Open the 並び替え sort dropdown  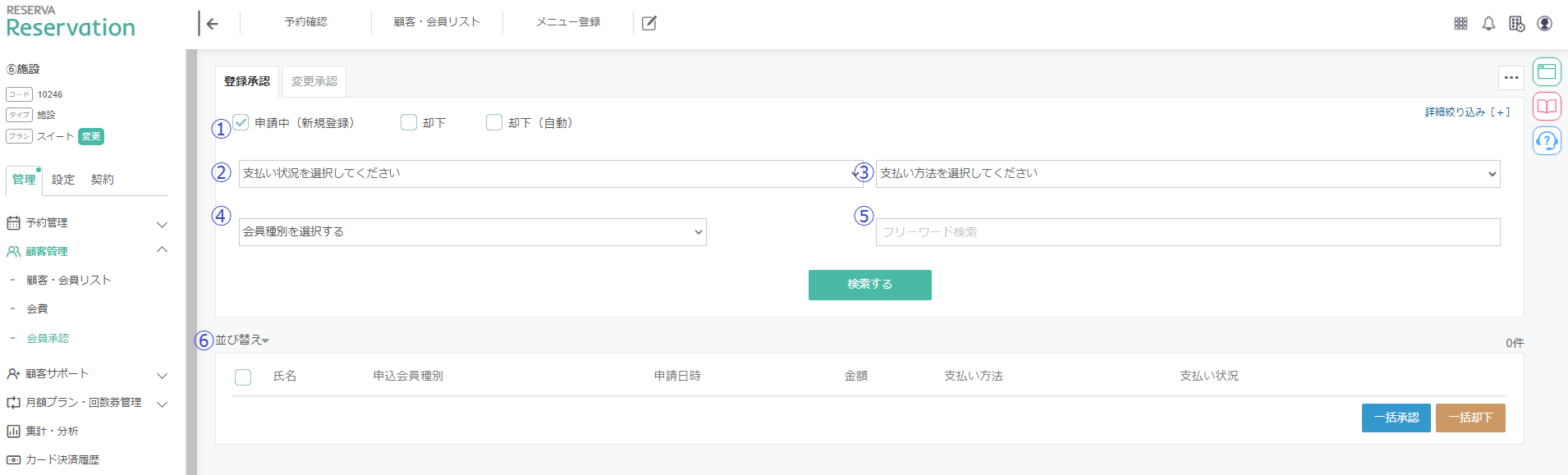pyautogui.click(x=242, y=340)
